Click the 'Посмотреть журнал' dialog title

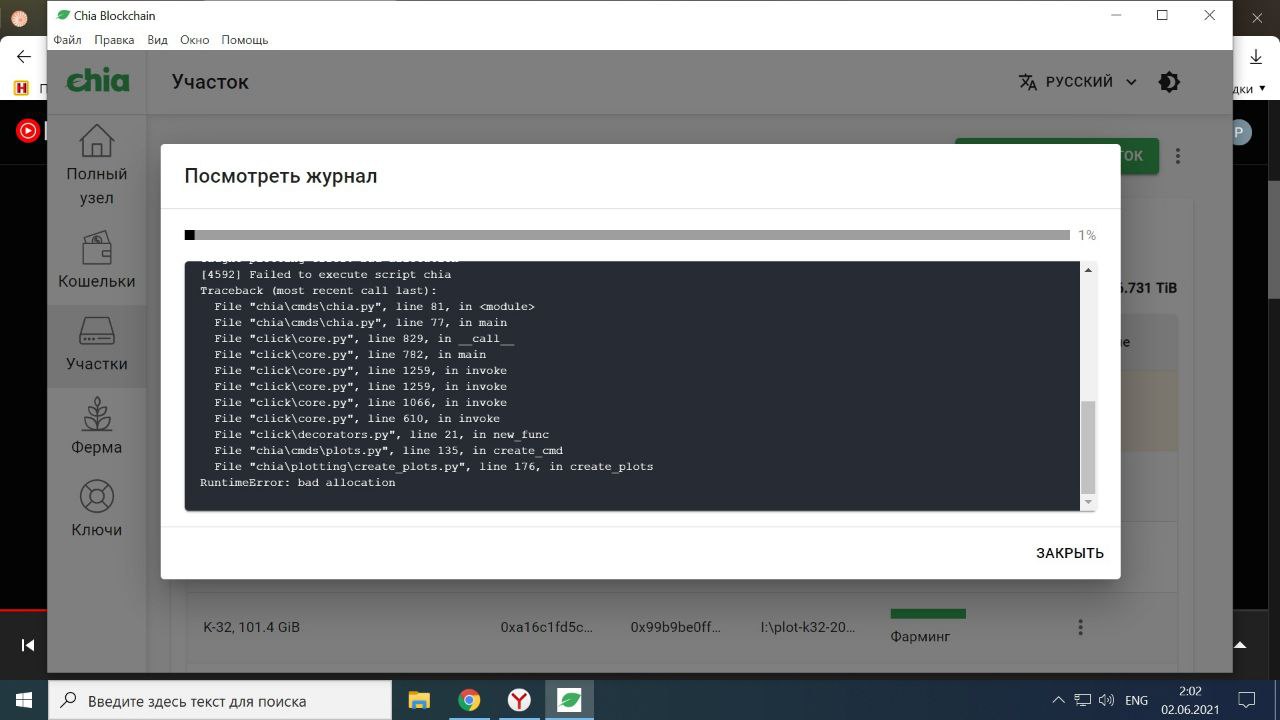[x=281, y=176]
